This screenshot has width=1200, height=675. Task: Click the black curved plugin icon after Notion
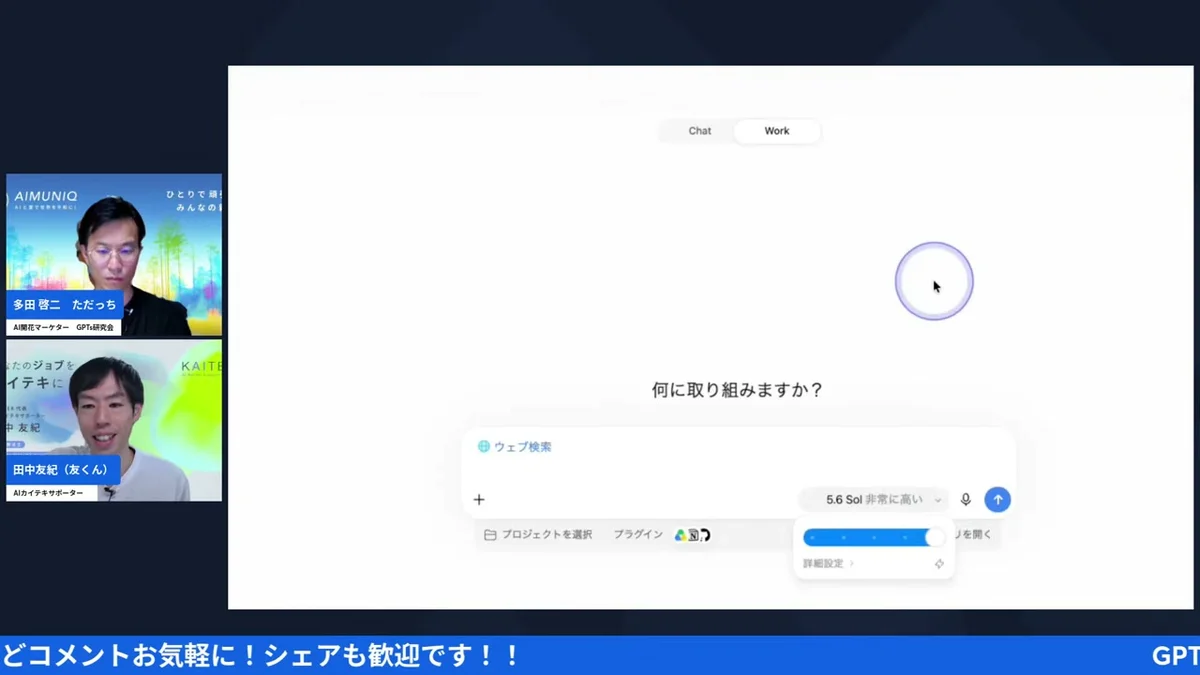click(x=705, y=535)
